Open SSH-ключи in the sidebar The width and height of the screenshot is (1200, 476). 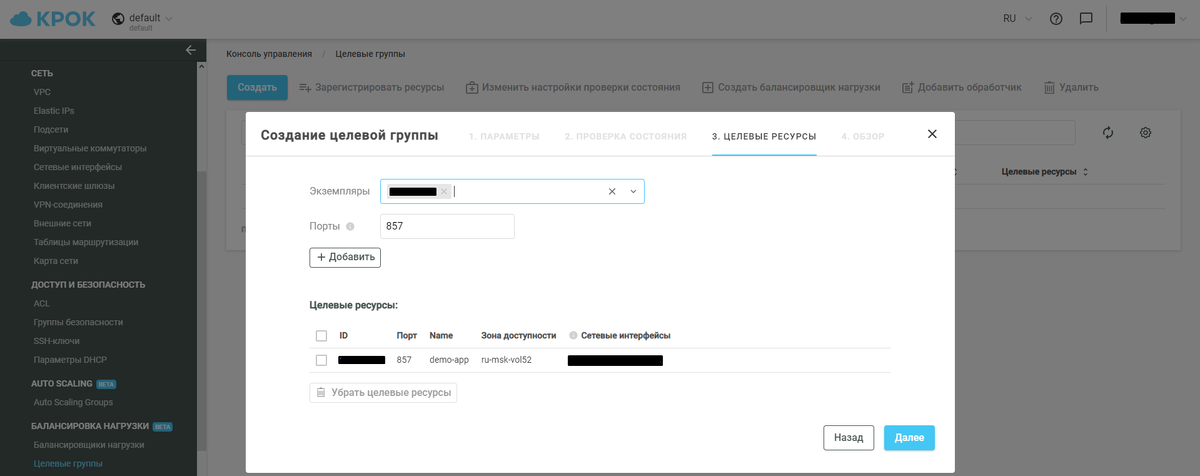click(56, 340)
